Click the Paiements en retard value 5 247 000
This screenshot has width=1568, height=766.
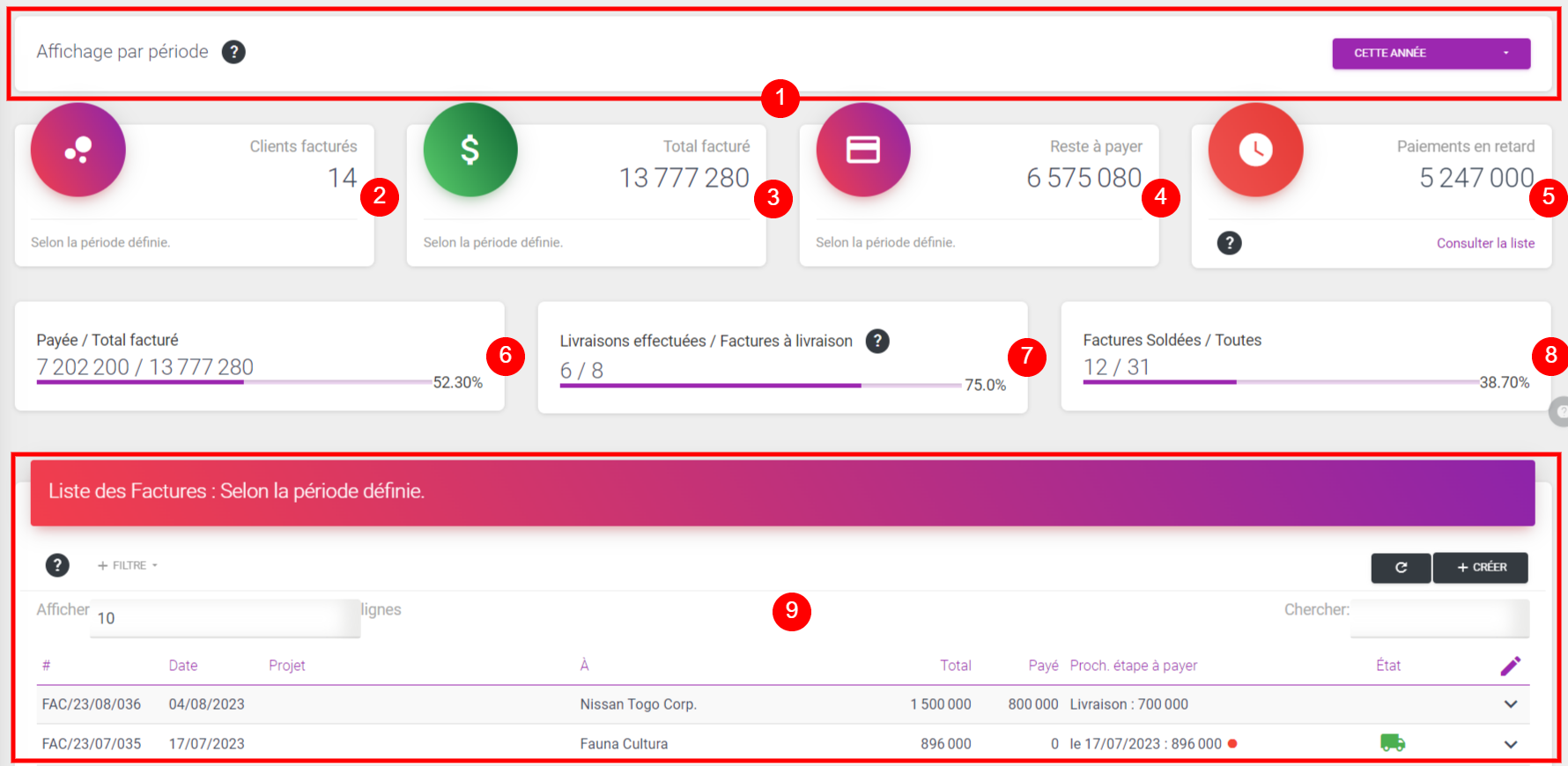pos(1477,178)
